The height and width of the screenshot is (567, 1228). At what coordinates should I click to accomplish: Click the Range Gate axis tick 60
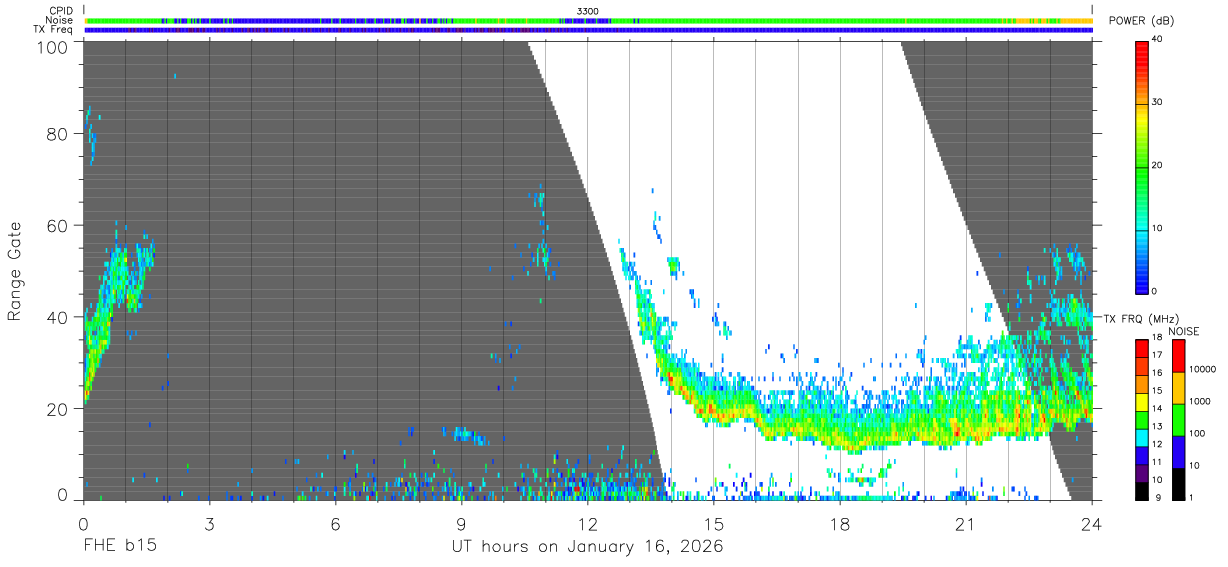click(x=58, y=226)
